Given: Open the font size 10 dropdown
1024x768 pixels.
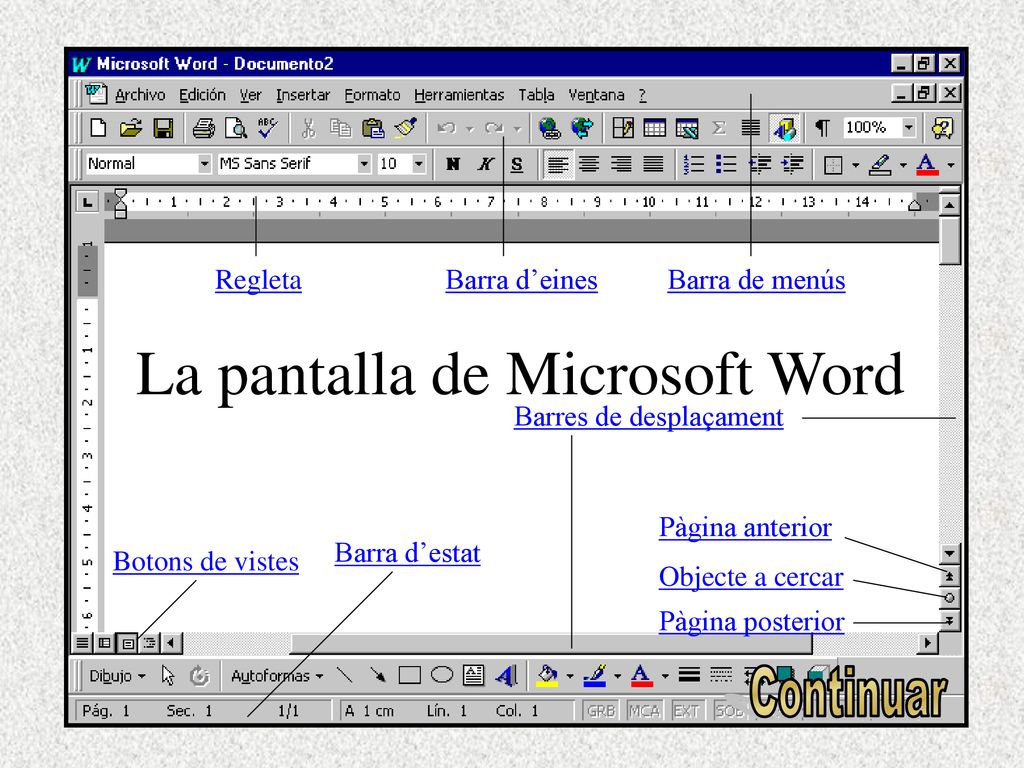Looking at the screenshot, I should (x=419, y=164).
